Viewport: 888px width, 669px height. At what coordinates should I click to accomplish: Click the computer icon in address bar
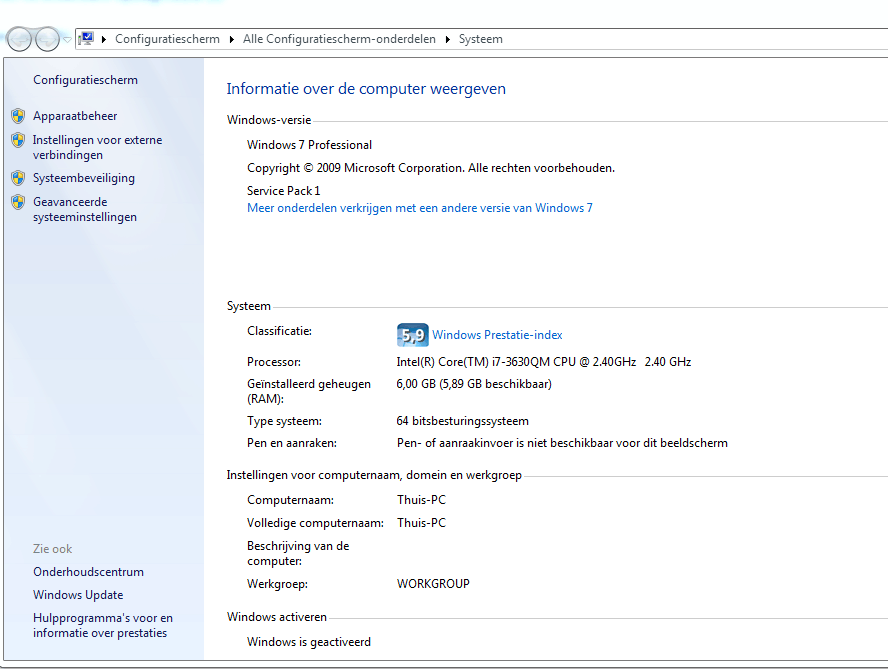coord(86,39)
